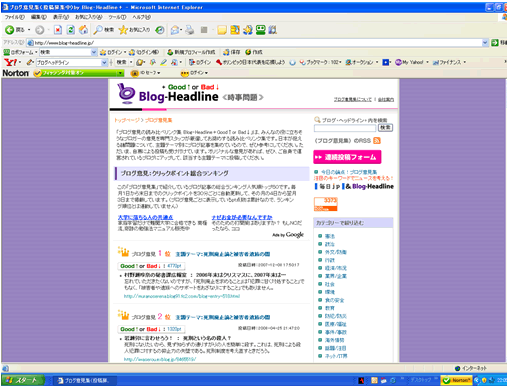Open the Yahoo search field dropdown
The image size is (507, 387).
point(104,62)
